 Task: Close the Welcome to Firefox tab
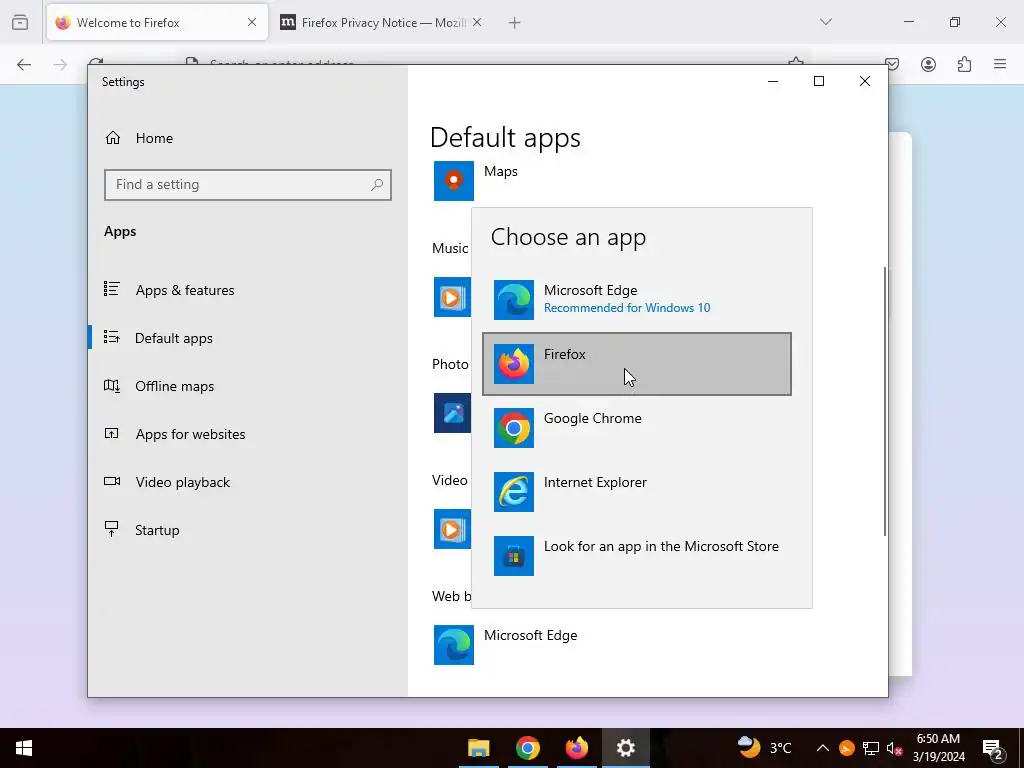(x=252, y=22)
